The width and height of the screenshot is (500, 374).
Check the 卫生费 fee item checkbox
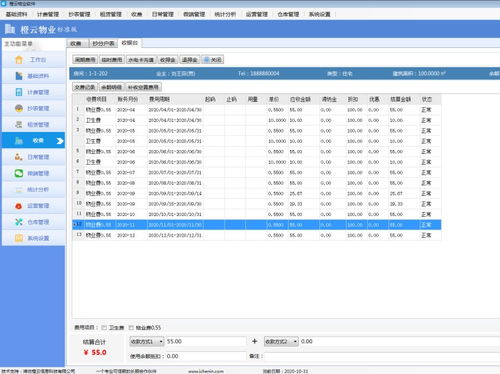tap(104, 328)
